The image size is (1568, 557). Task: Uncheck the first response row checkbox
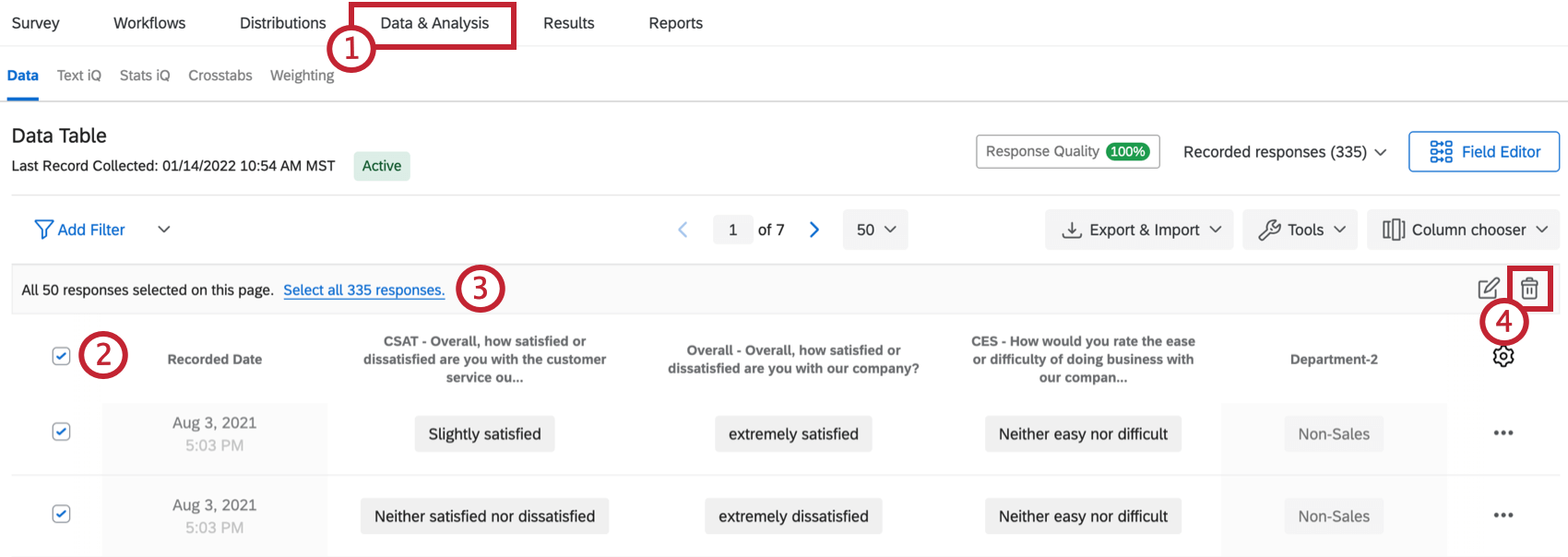point(62,432)
